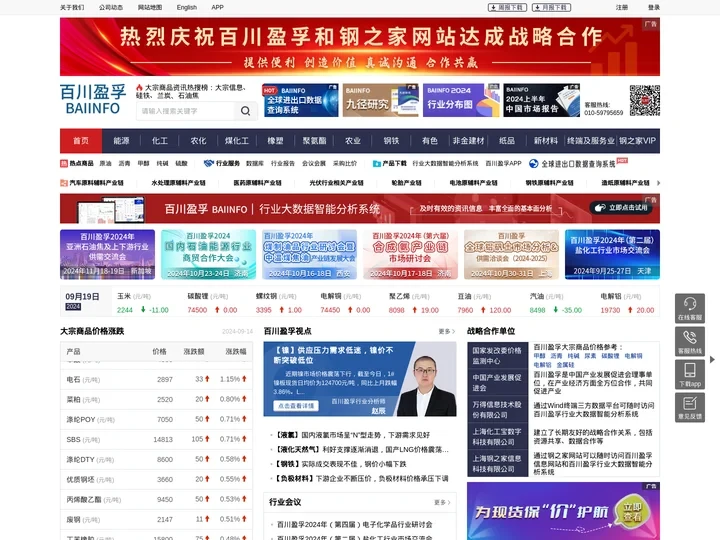This screenshot has height=540, width=720.
Task: Open the APP top link
Action: [x=217, y=7]
